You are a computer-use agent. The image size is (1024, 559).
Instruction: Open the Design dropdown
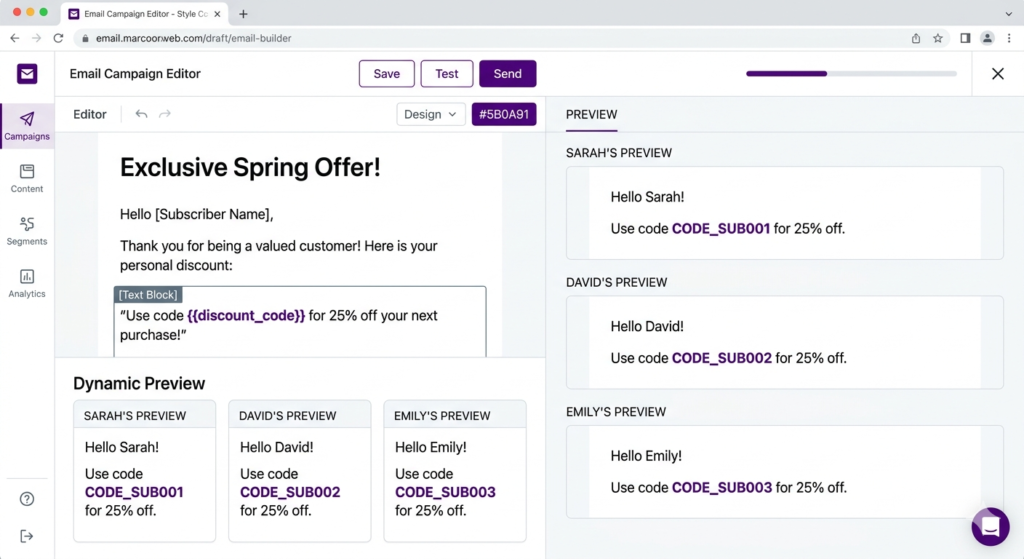[x=430, y=114]
